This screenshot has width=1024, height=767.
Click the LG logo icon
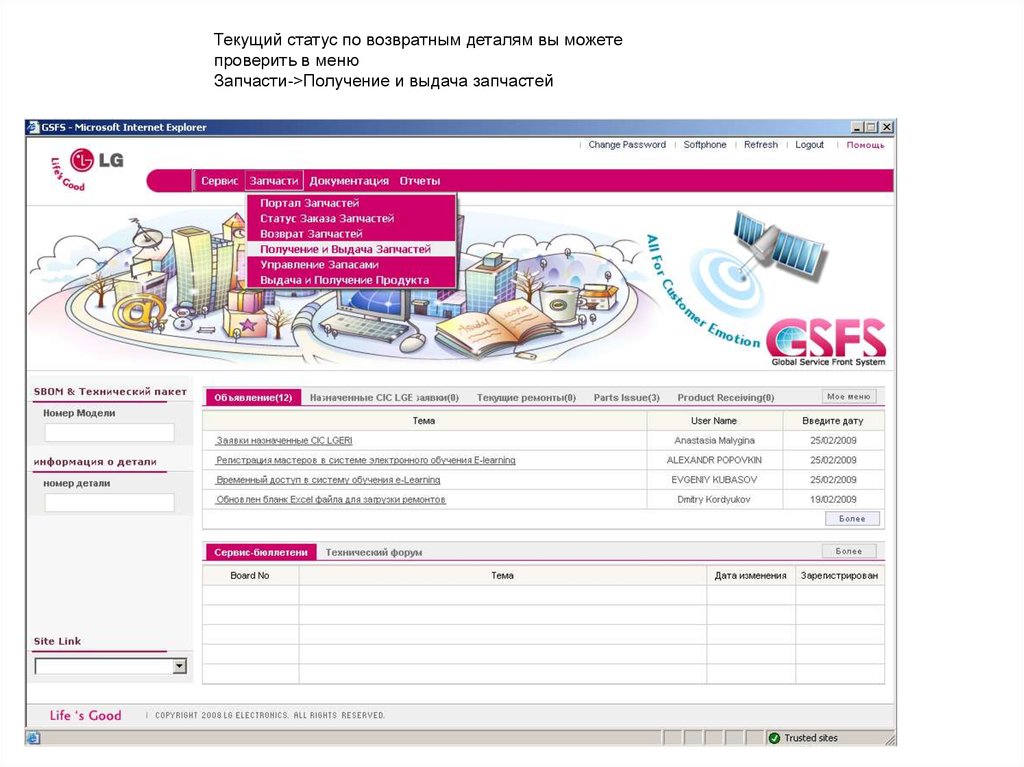pyautogui.click(x=82, y=160)
